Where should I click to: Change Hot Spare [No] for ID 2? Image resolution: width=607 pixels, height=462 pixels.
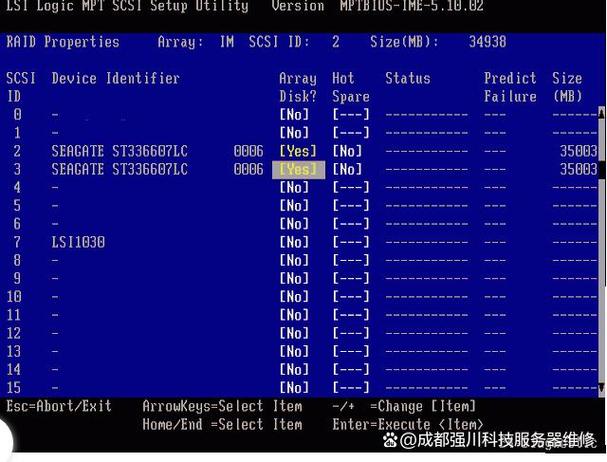coord(347,151)
